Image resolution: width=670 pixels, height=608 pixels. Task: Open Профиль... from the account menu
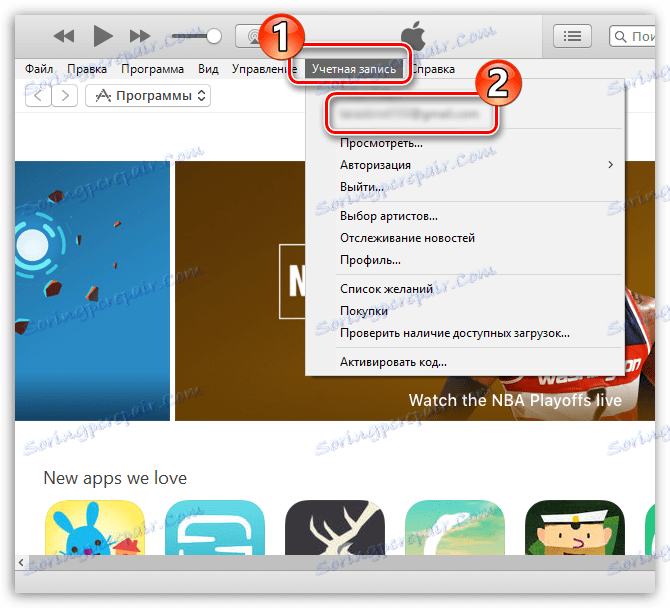point(465,260)
